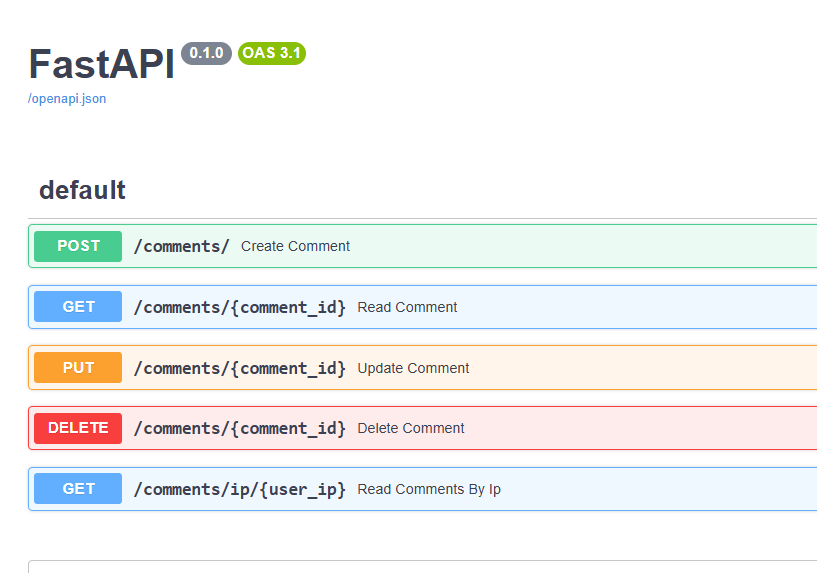
Task: Collapse the default tag section
Action: pos(82,190)
